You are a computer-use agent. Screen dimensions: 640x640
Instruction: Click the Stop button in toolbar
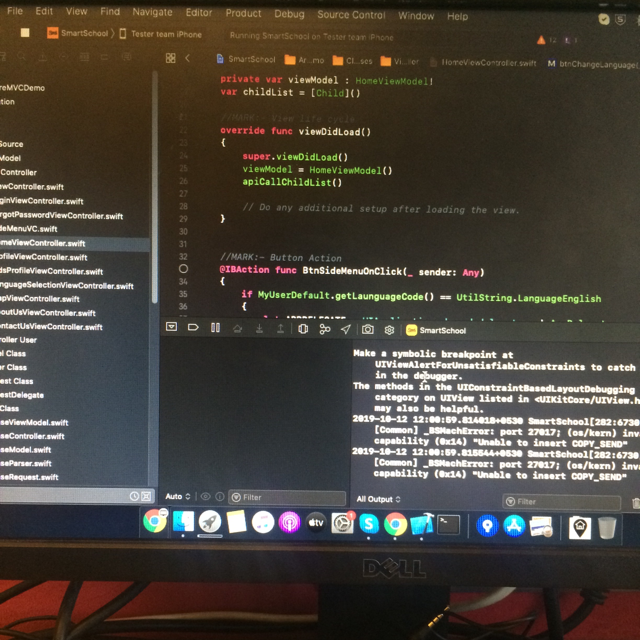(x=24, y=35)
